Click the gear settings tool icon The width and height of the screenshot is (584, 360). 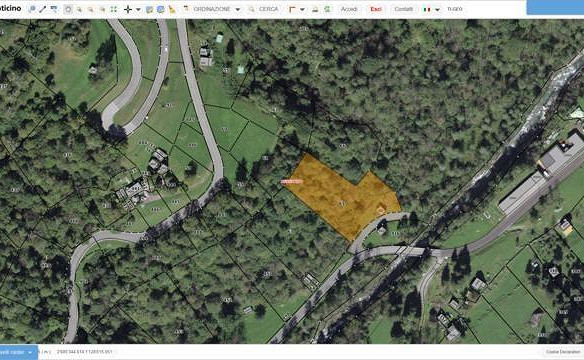point(68,9)
